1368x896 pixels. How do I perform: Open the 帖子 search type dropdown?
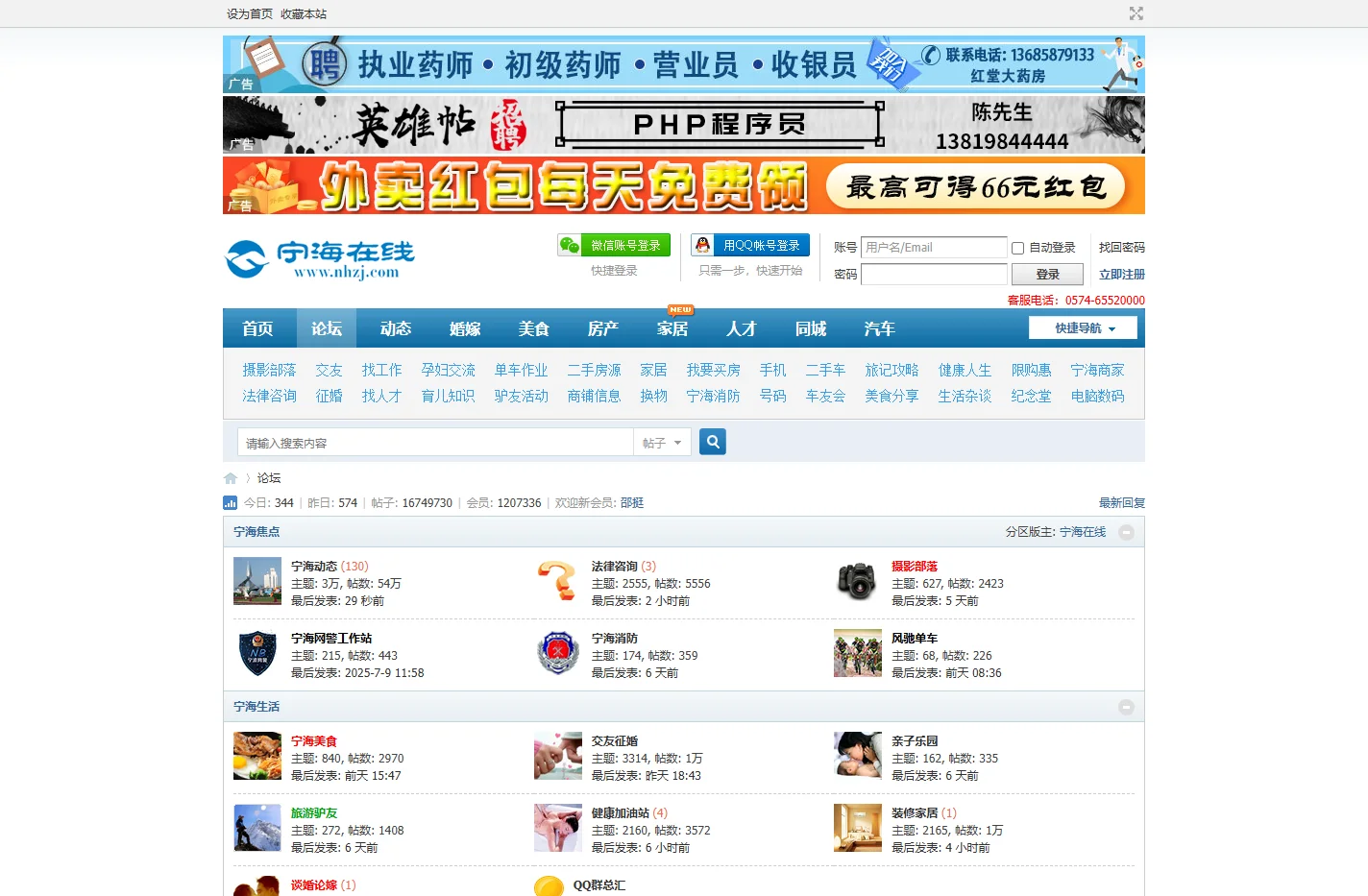(x=662, y=443)
